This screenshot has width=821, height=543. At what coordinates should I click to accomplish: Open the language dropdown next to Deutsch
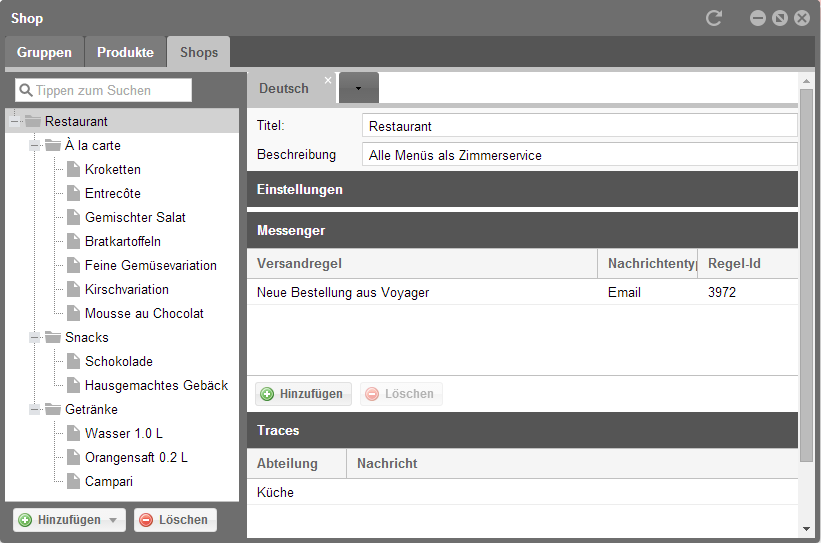pyautogui.click(x=358, y=88)
